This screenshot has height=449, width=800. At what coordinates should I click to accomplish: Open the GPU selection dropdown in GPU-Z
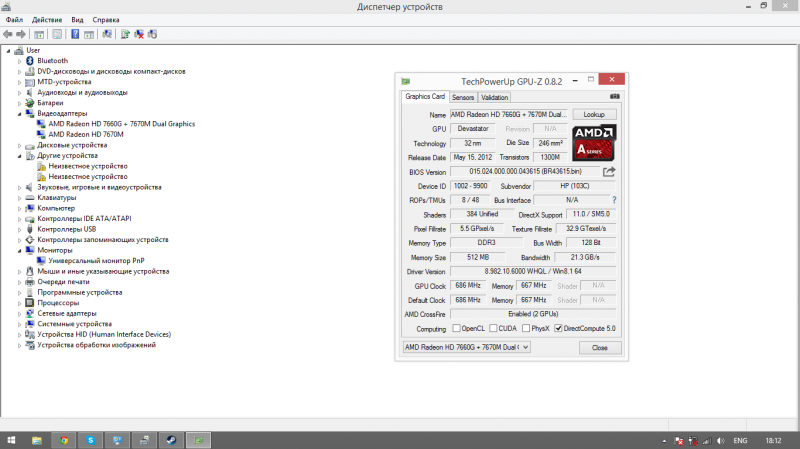click(x=466, y=347)
